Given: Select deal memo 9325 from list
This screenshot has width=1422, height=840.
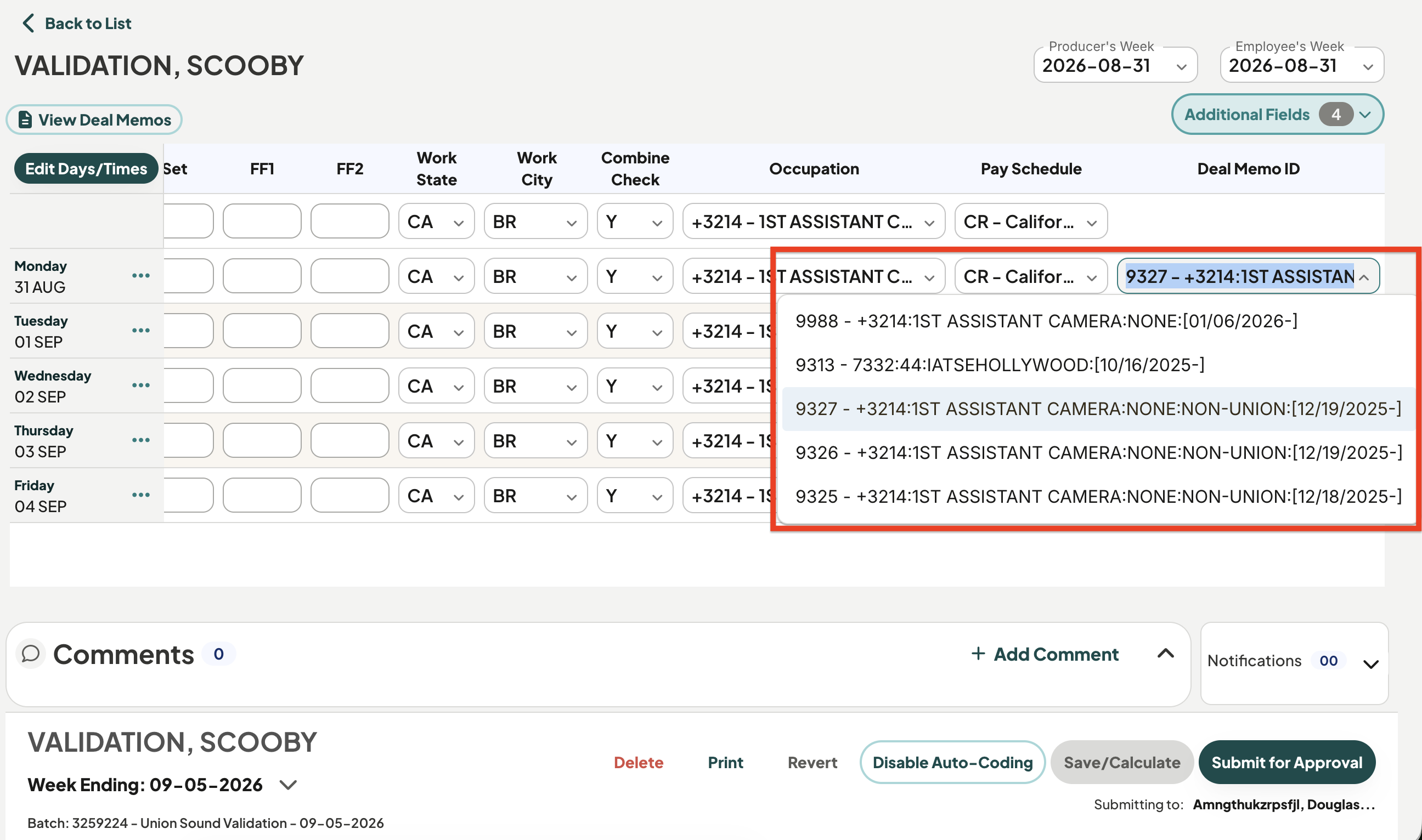Looking at the screenshot, I should pyautogui.click(x=1098, y=497).
